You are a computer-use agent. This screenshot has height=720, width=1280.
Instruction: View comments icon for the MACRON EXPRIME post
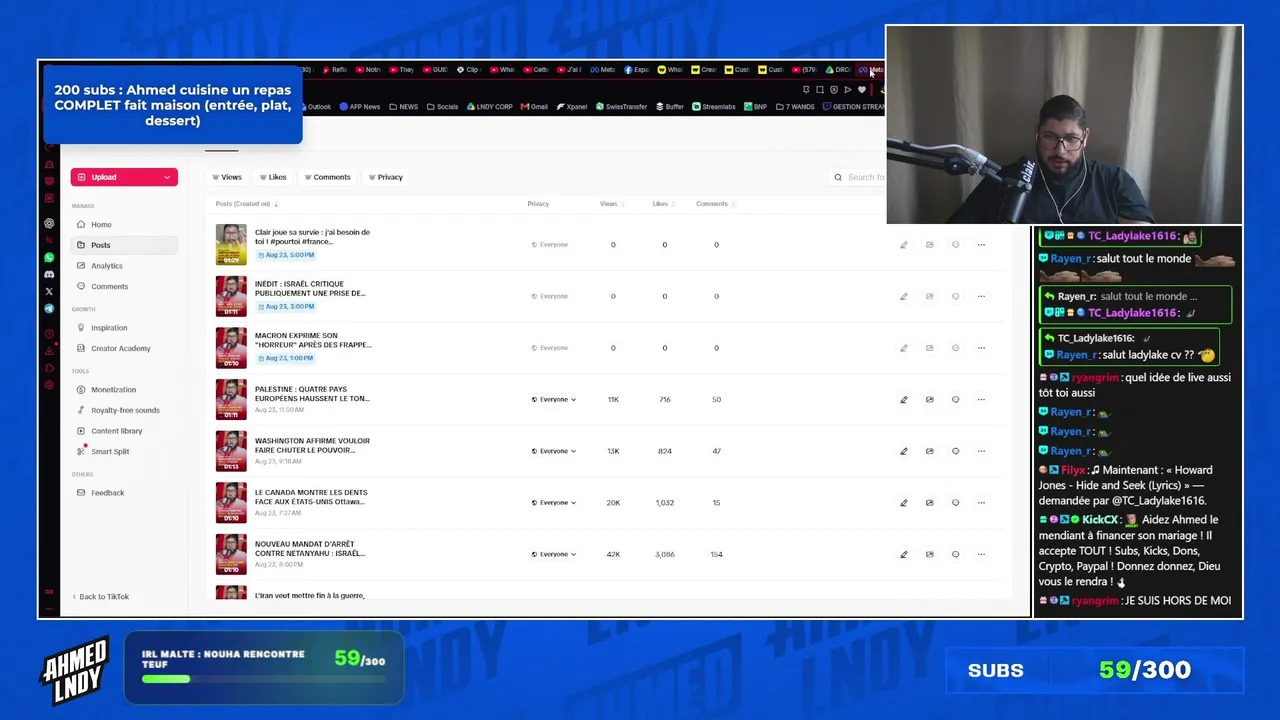coord(956,348)
